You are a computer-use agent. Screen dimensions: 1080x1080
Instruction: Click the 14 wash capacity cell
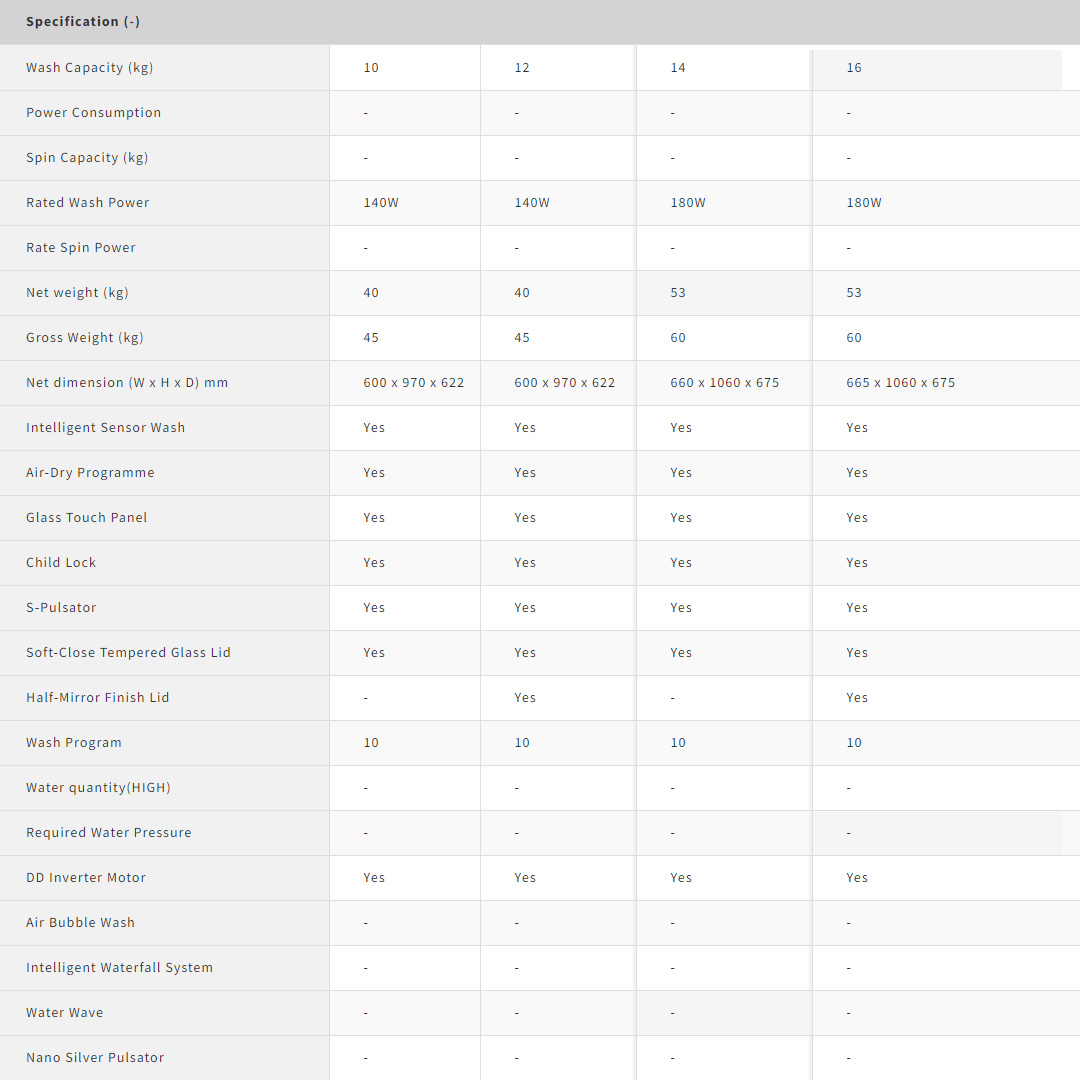tap(678, 68)
